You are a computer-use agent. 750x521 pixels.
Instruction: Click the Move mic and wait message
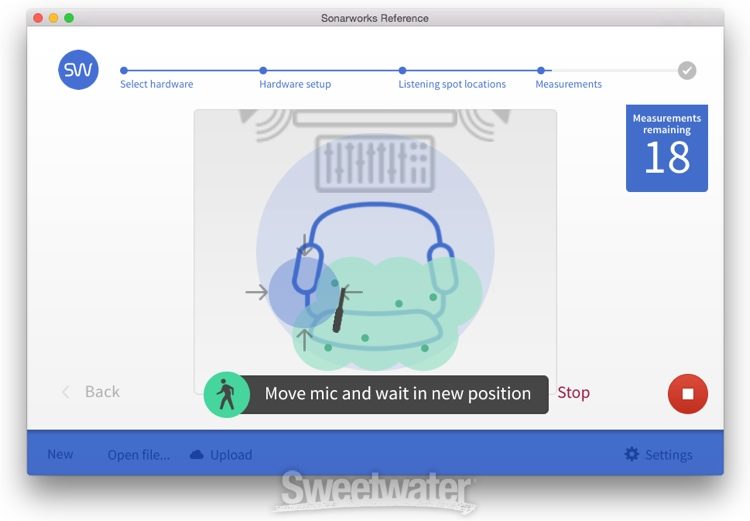pyautogui.click(x=397, y=393)
